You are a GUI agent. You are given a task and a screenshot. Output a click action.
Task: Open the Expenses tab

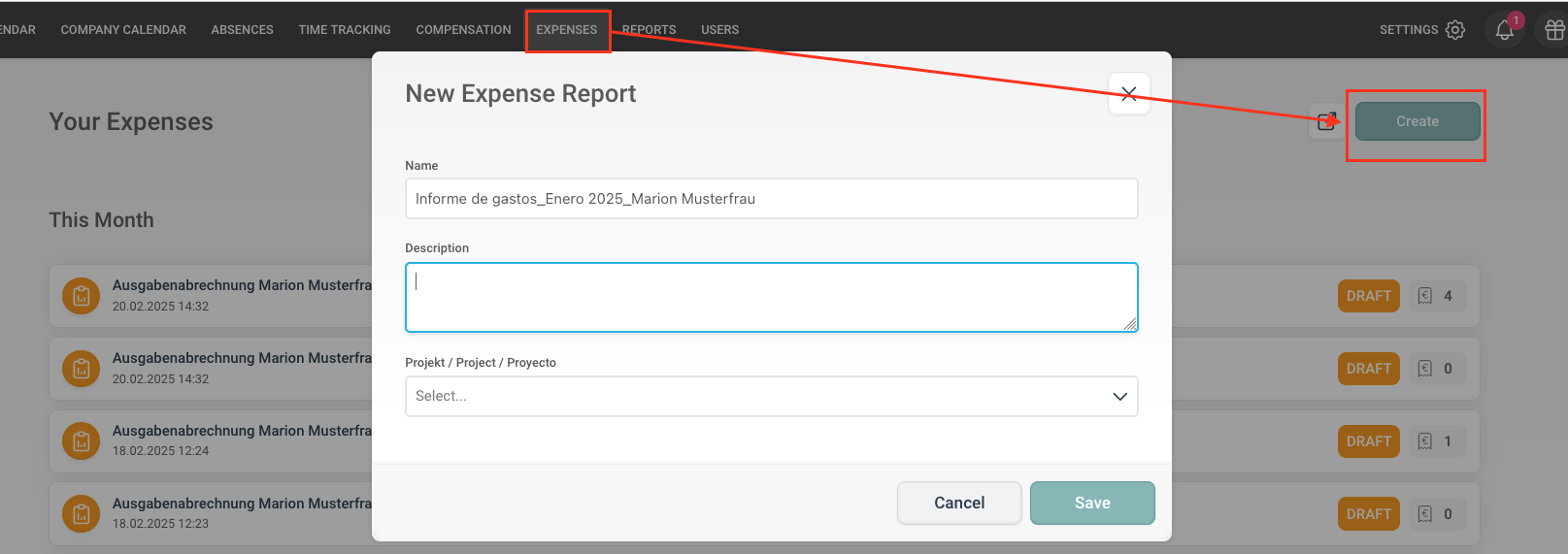pos(567,30)
